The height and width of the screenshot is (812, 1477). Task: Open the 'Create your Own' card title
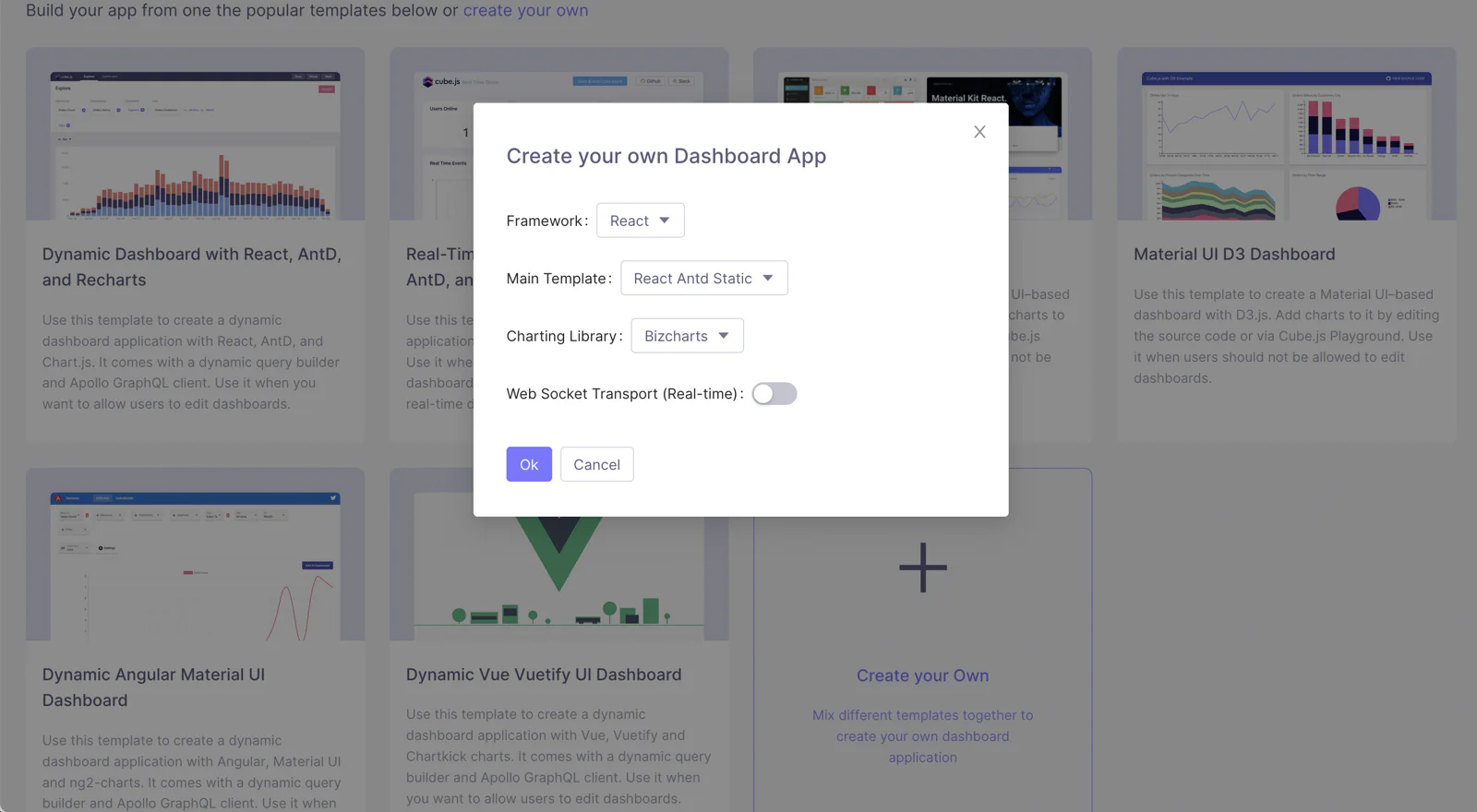(x=922, y=675)
